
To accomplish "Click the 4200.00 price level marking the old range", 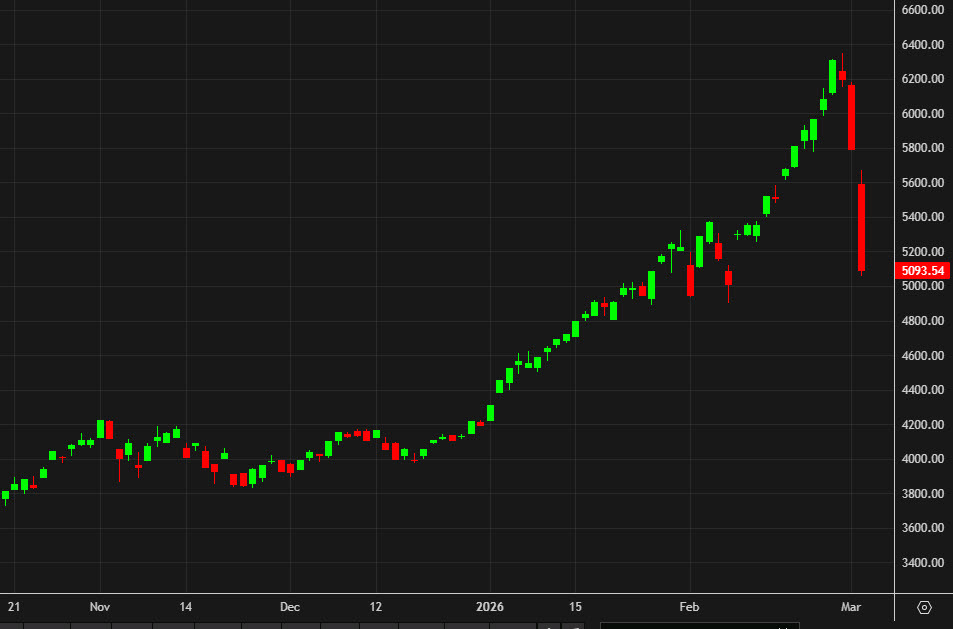I will click(x=921, y=424).
